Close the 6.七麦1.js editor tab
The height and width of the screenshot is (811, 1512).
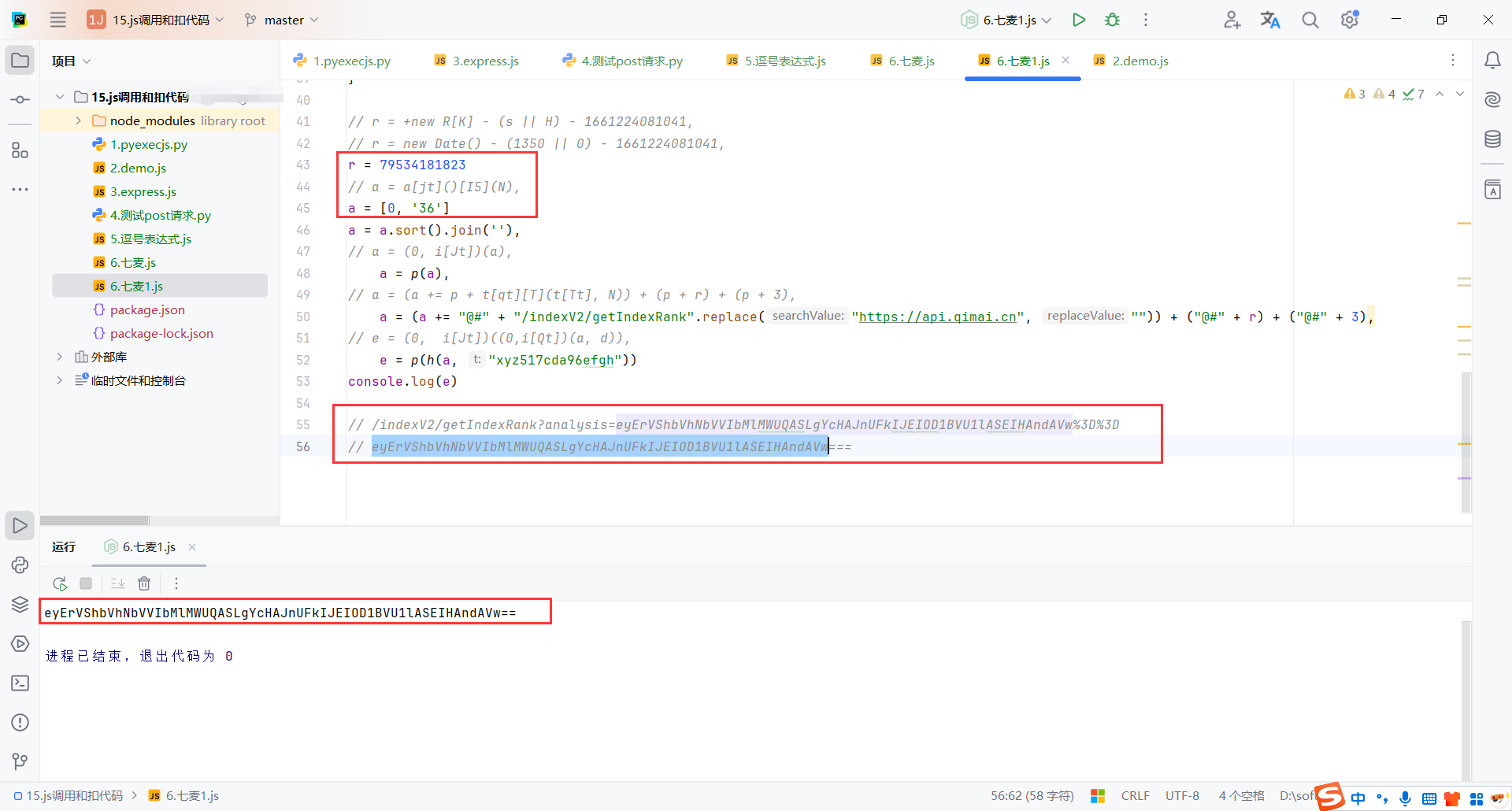[1065, 60]
